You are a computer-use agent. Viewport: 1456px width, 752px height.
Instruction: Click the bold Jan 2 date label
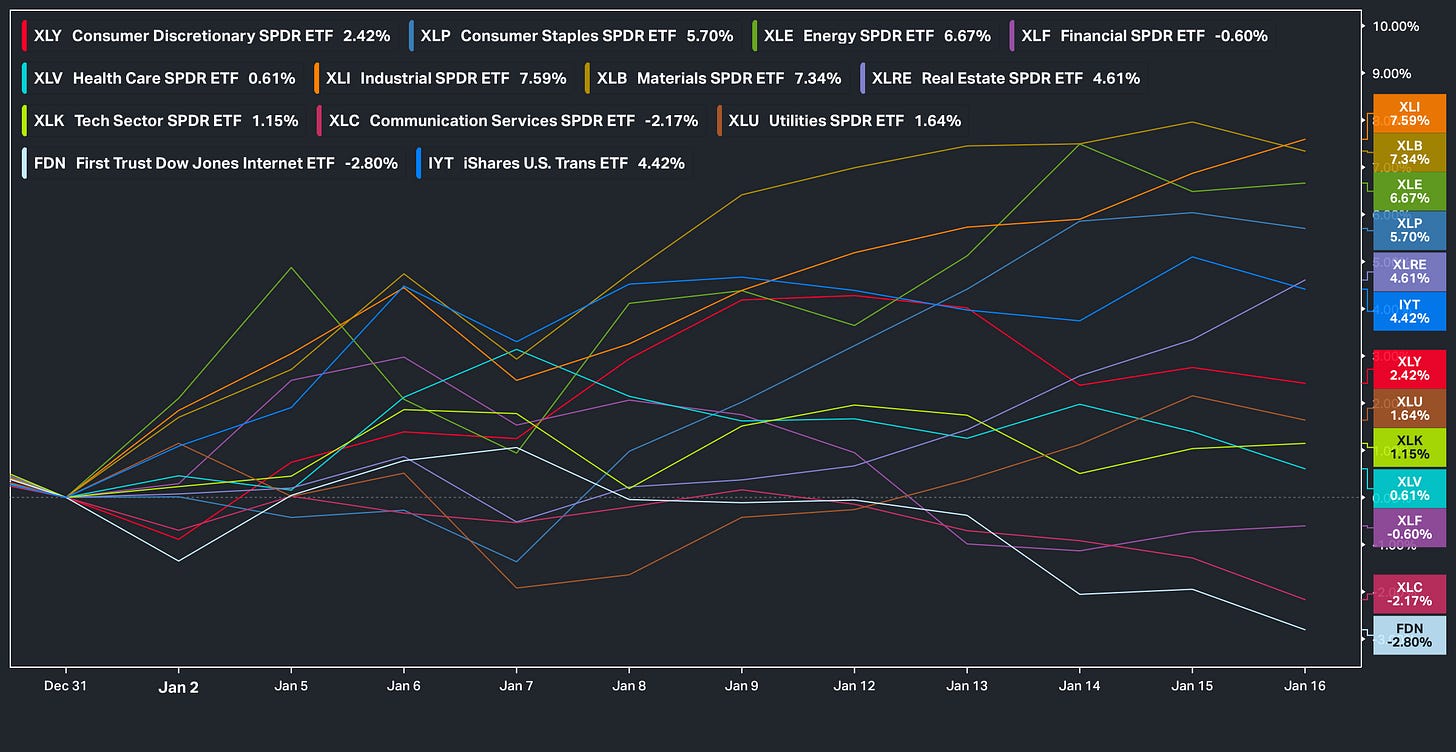click(179, 686)
